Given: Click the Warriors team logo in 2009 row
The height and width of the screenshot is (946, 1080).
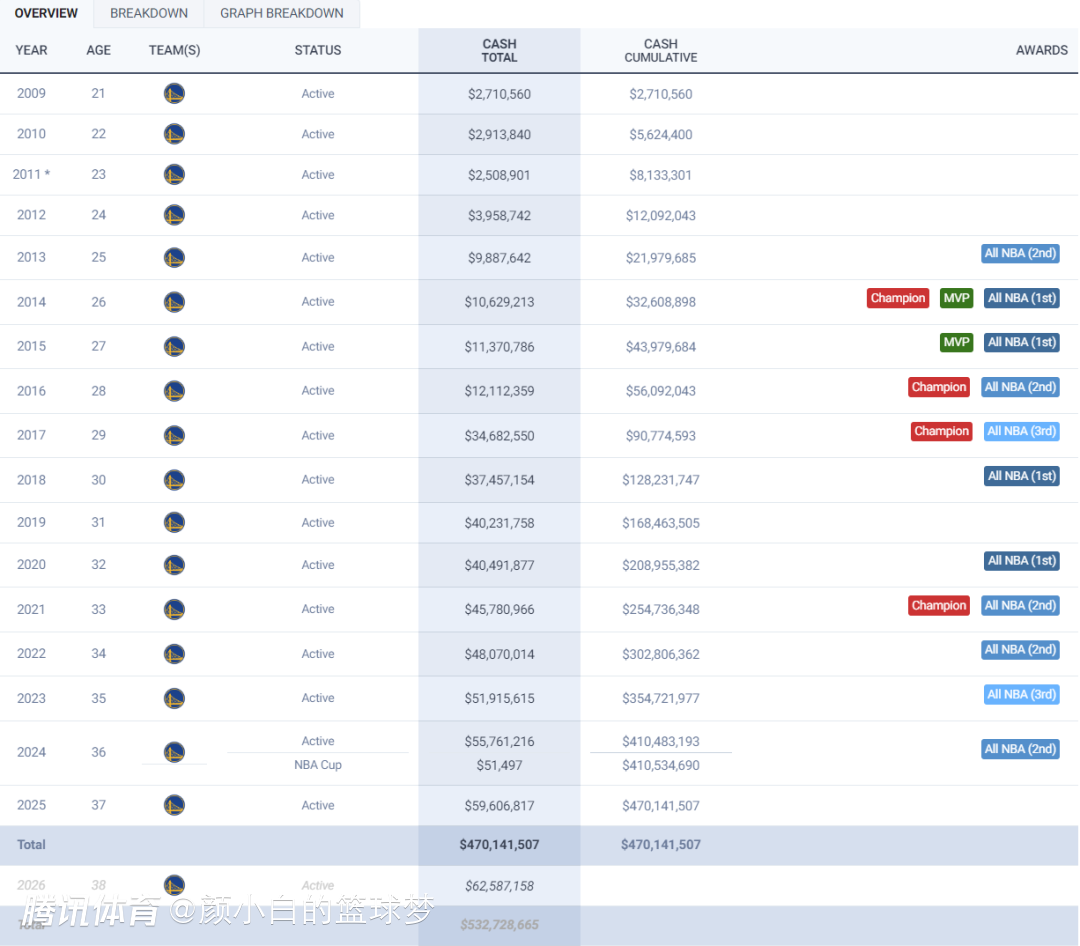Looking at the screenshot, I should (x=174, y=93).
